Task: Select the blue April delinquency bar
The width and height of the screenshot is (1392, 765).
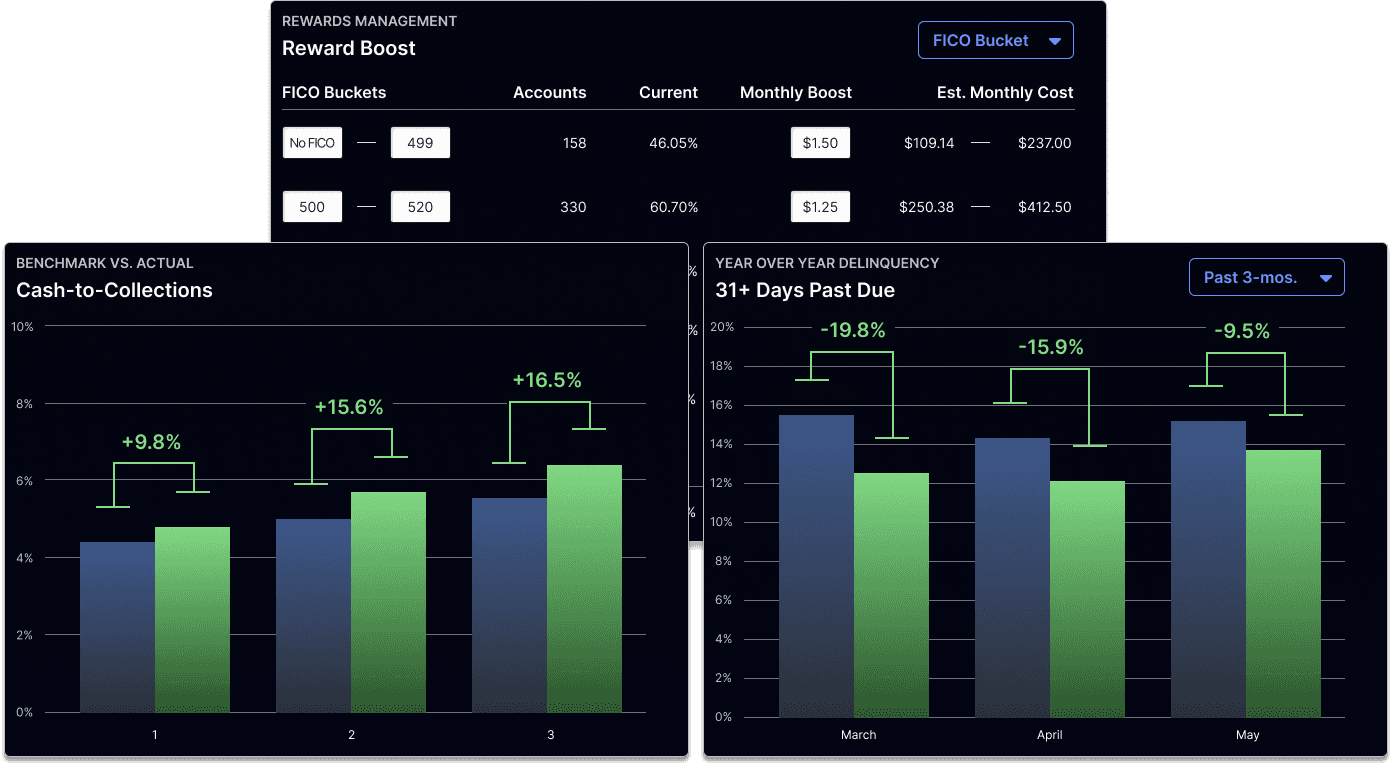Action: click(x=1012, y=577)
